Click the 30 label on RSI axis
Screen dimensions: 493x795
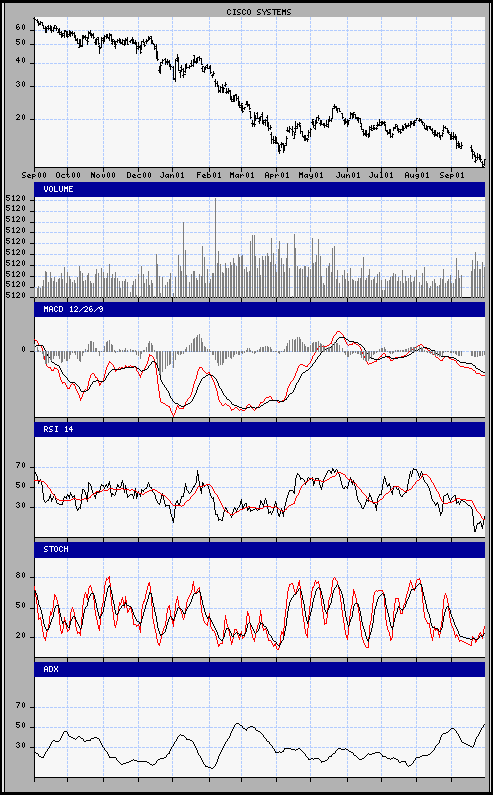[x=20, y=507]
